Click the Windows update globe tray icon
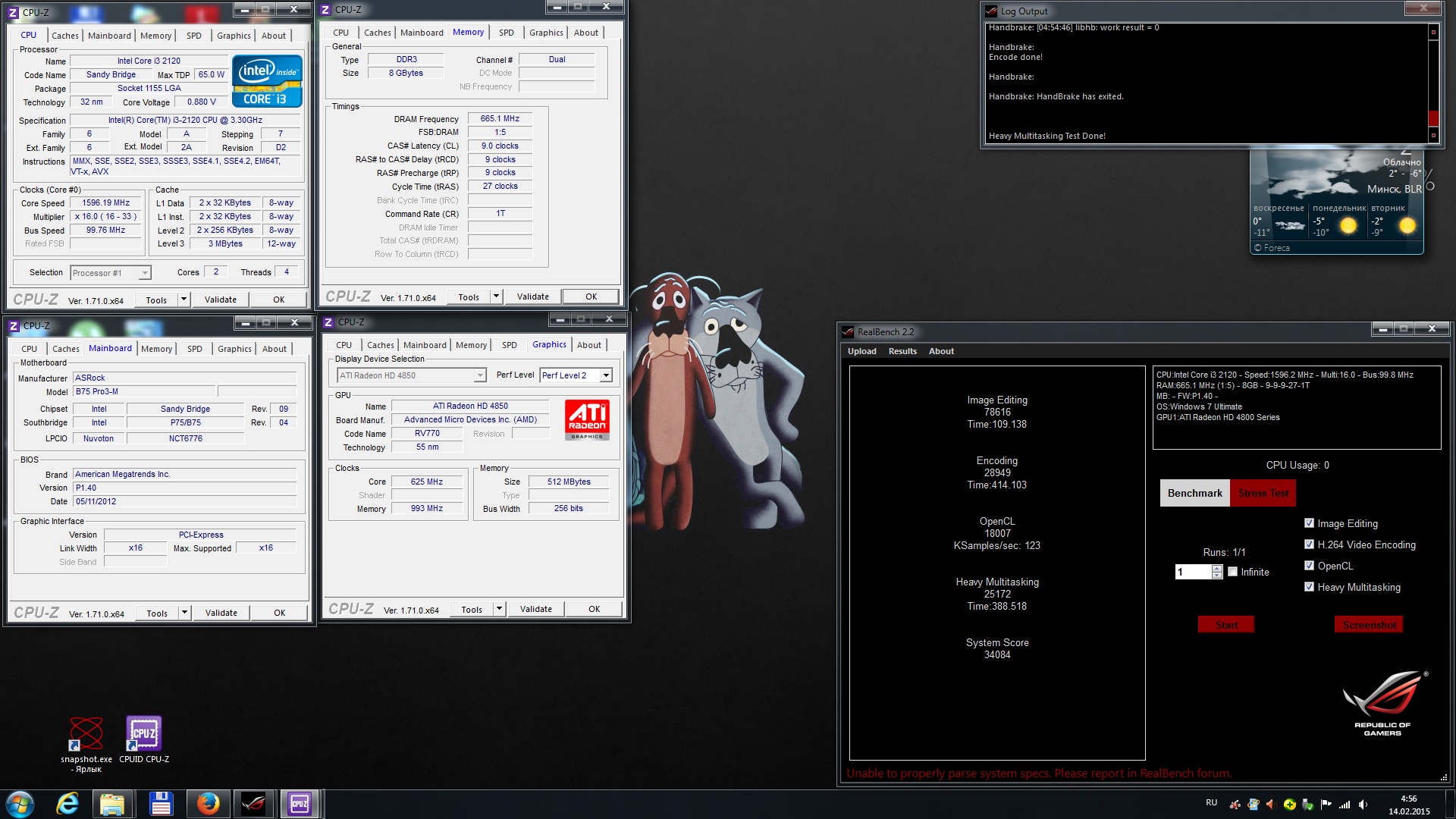1456x819 pixels. coord(1254,805)
